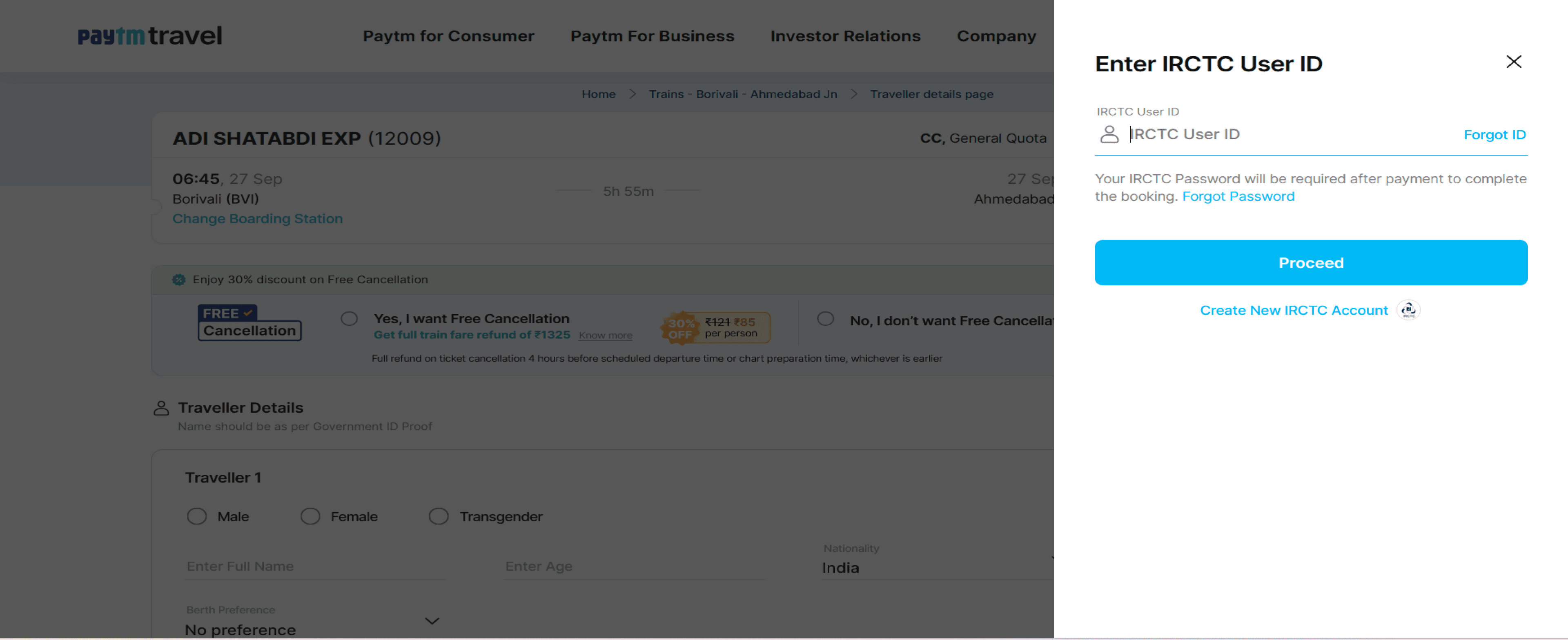
Task: Close the Enter IRCTC User ID panel
Action: pyautogui.click(x=1513, y=62)
